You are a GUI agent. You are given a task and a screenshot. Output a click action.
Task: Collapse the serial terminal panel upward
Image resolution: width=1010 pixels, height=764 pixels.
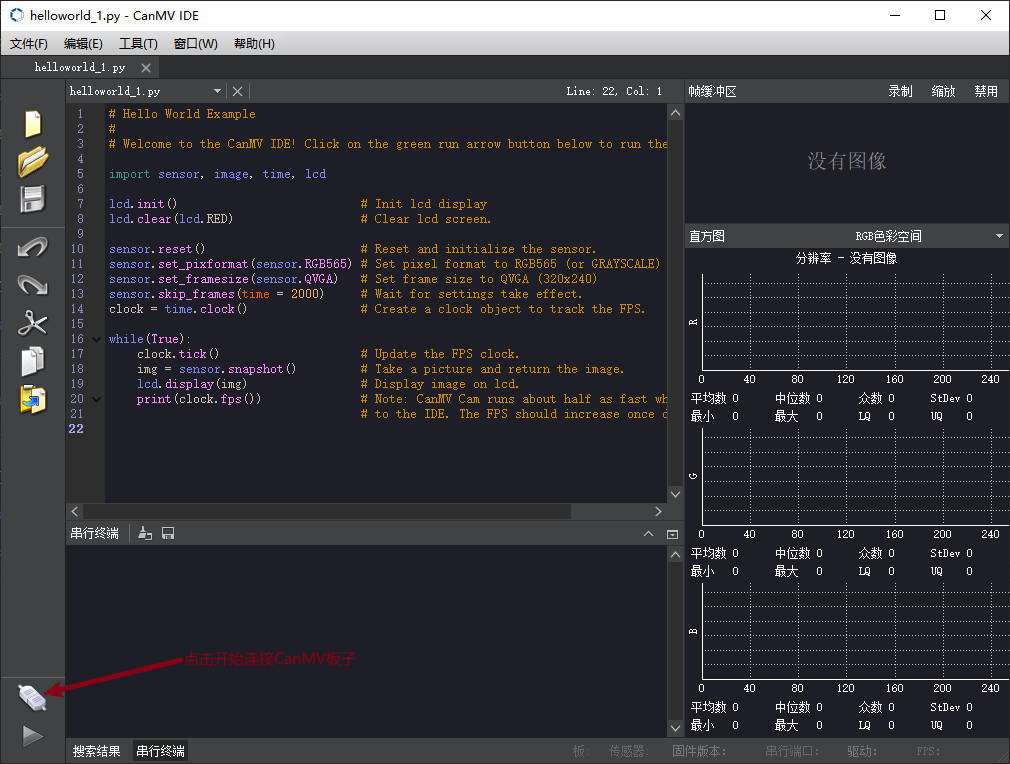click(649, 534)
